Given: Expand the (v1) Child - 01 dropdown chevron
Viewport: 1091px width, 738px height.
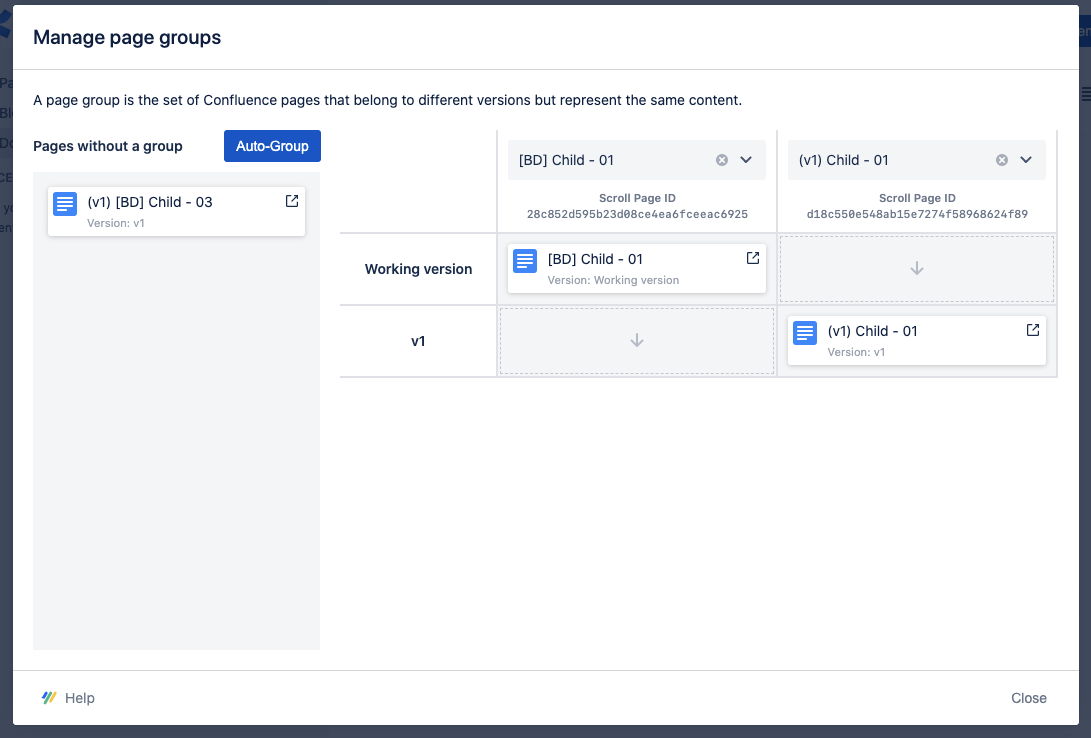Looking at the screenshot, I should (1026, 160).
